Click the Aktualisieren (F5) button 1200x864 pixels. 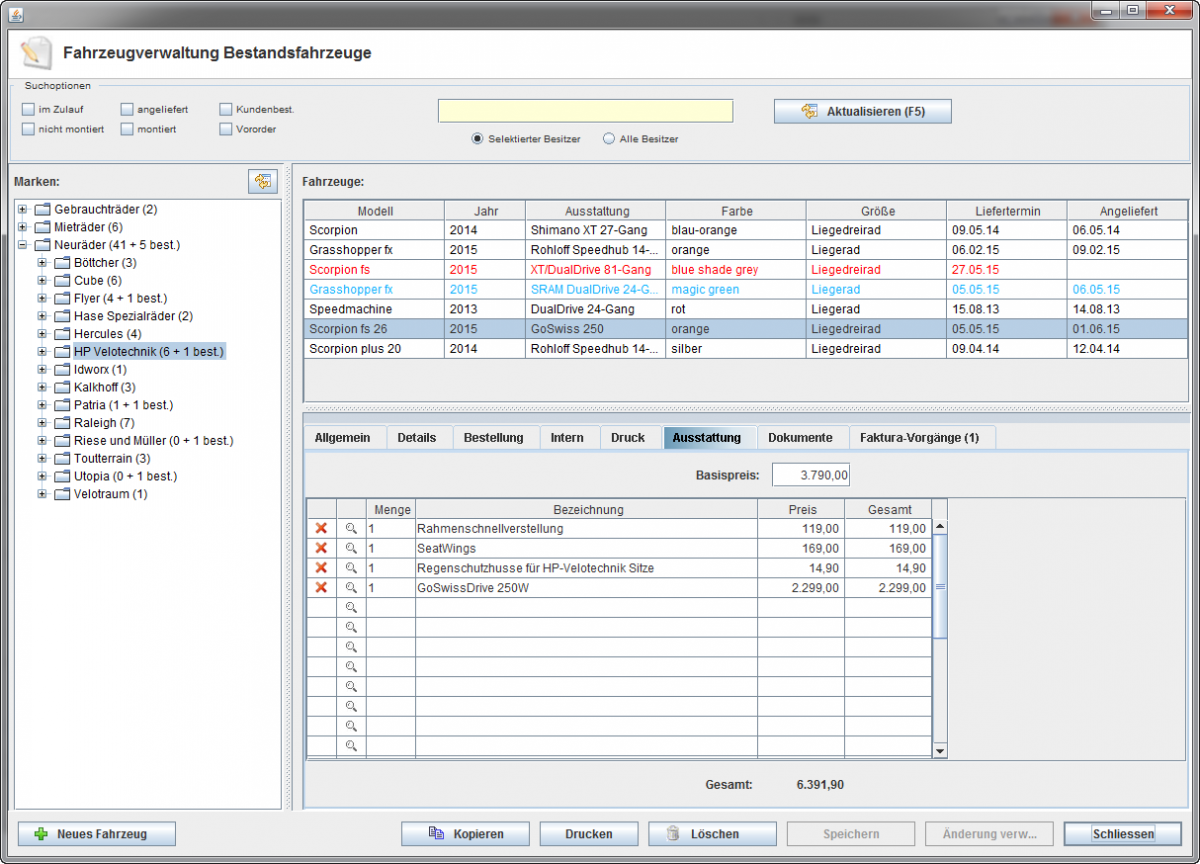pos(862,111)
